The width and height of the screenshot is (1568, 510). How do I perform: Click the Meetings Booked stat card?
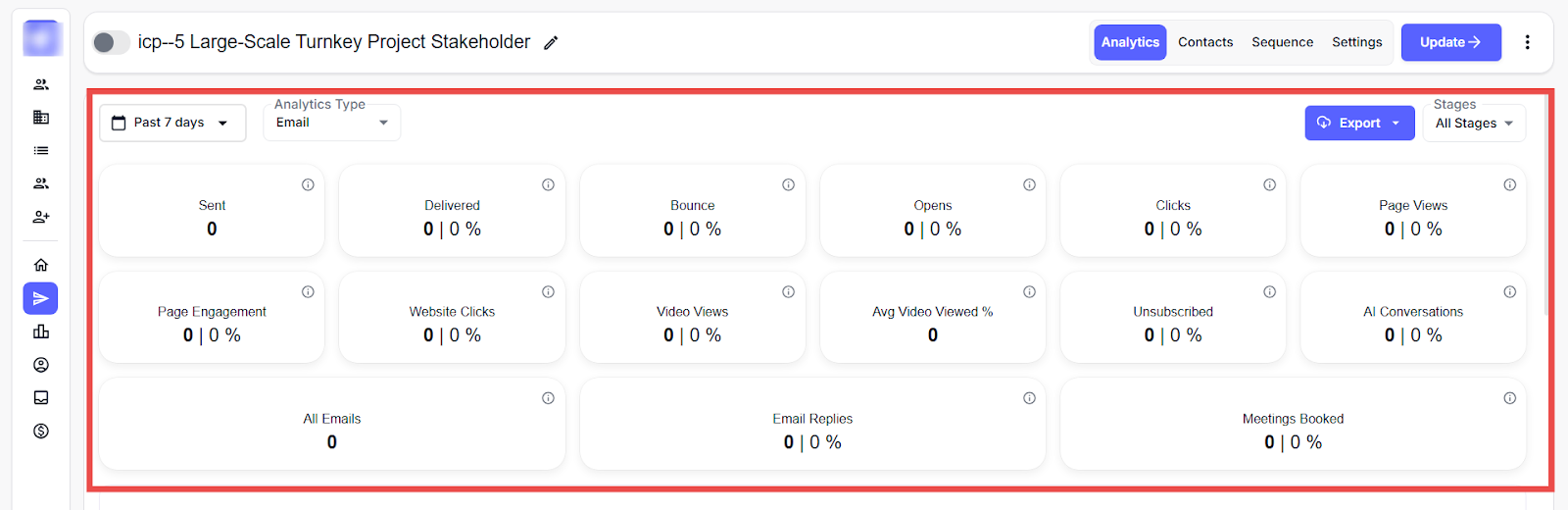1293,424
